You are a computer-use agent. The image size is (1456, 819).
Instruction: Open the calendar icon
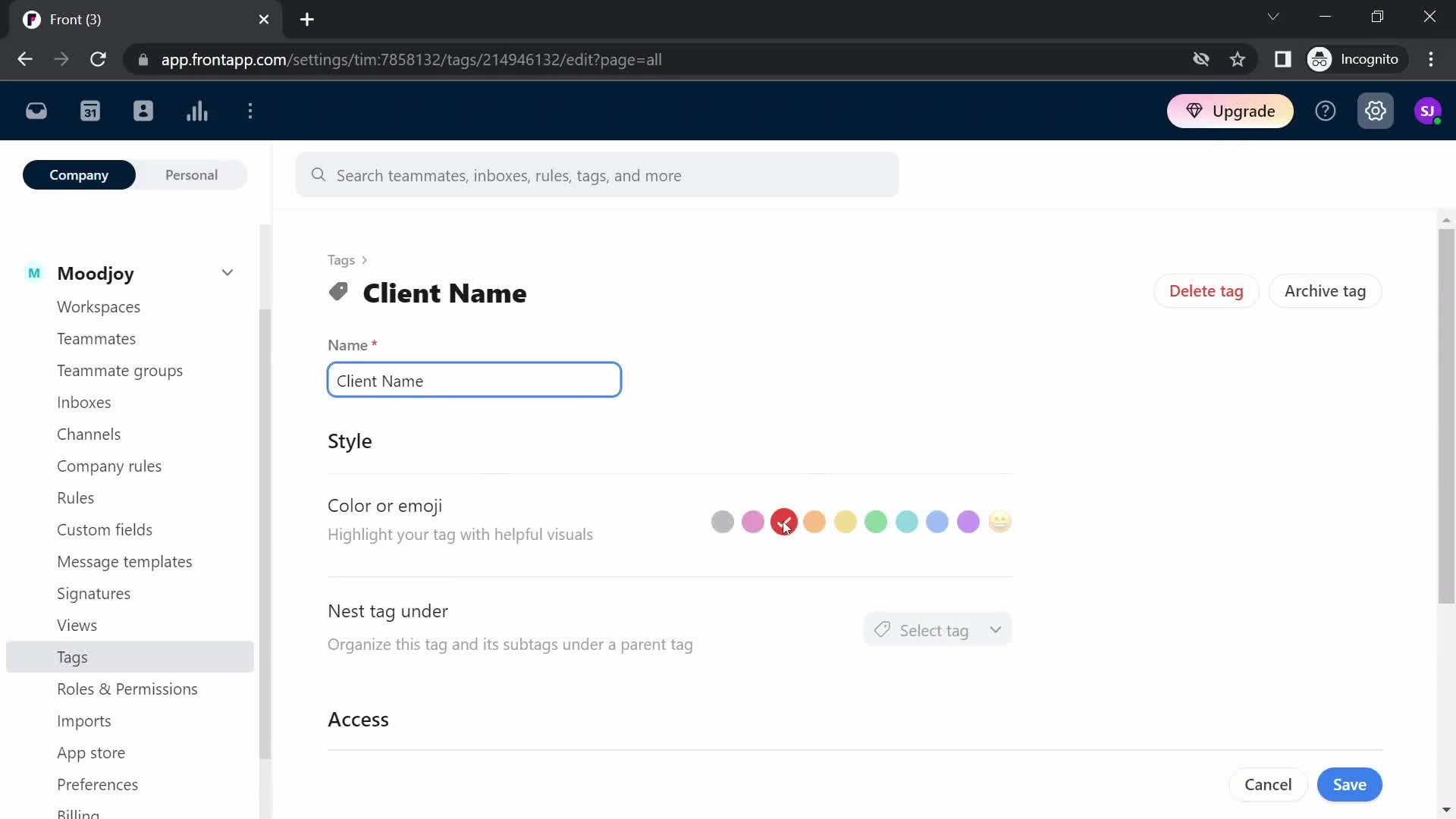pos(90,111)
